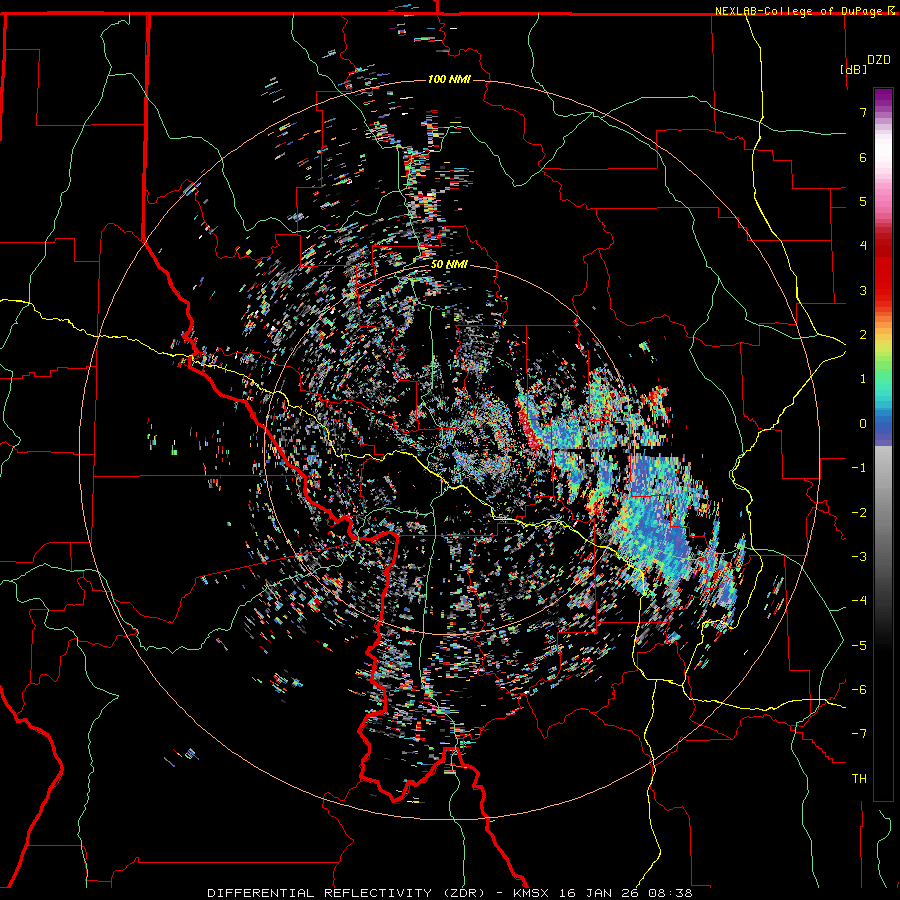The image size is (900, 900).
Task: Click the color scale value -1 label
Action: click(859, 468)
